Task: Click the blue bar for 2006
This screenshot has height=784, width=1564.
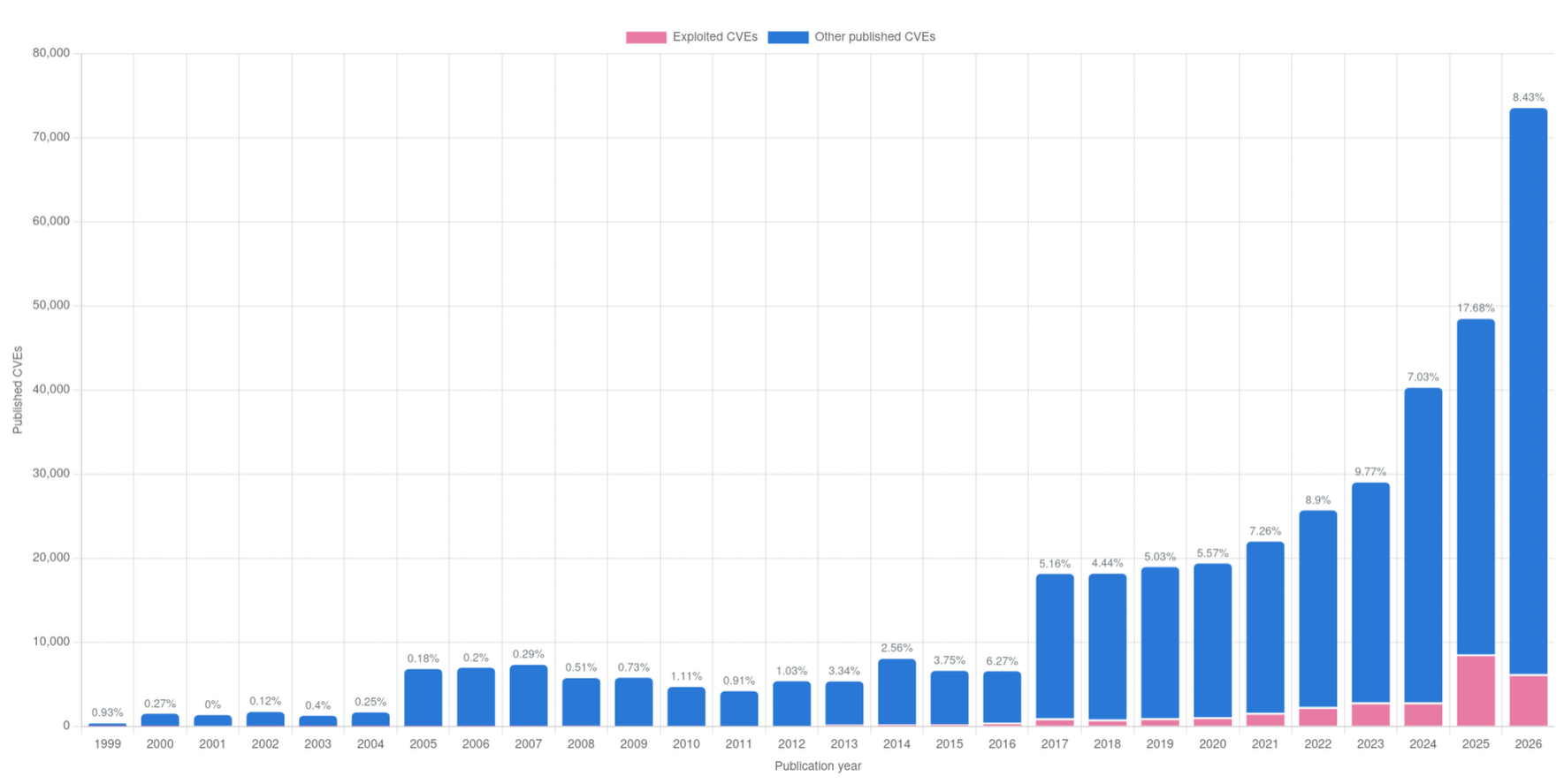Action: (476, 697)
